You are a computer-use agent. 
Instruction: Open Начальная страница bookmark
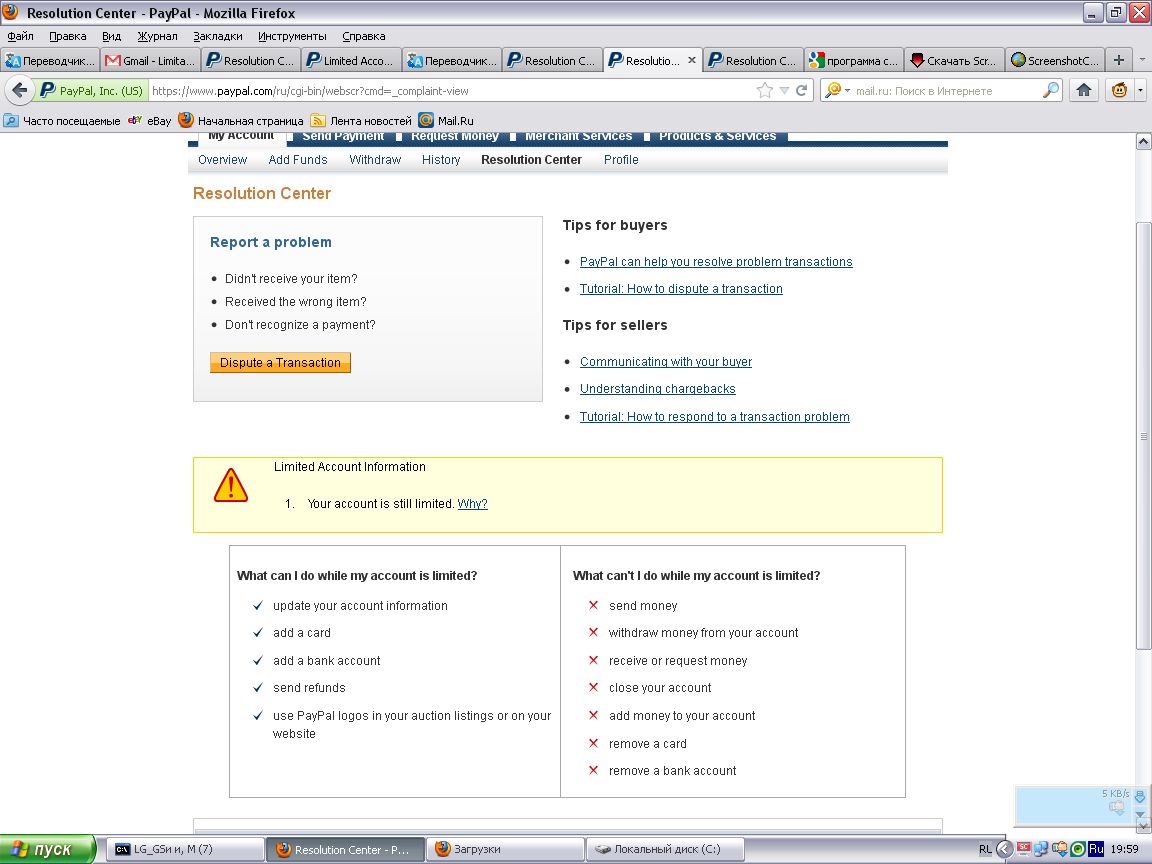tap(241, 120)
